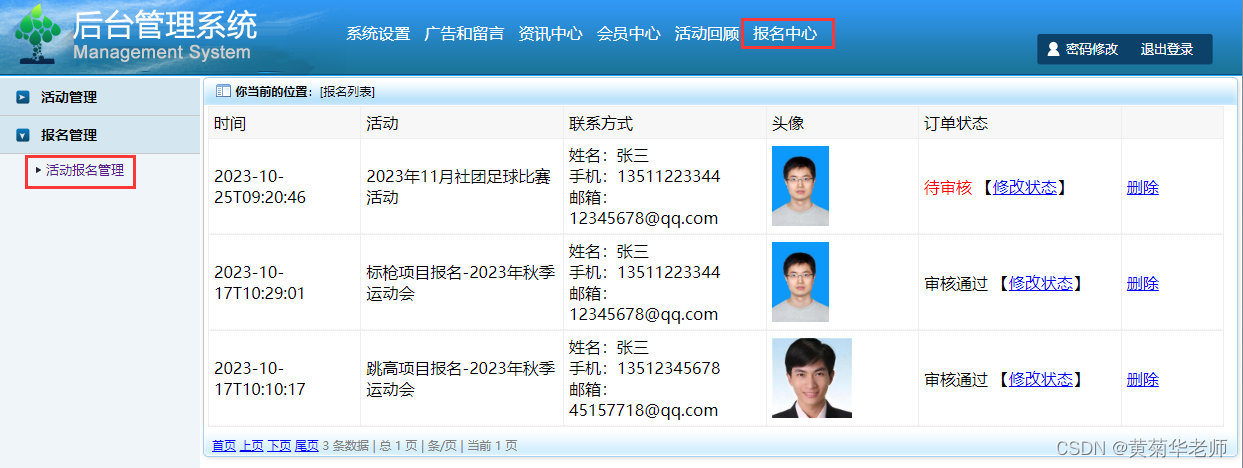Click 跳高项目报名-2023年秋季运动会 activity text

460,379
